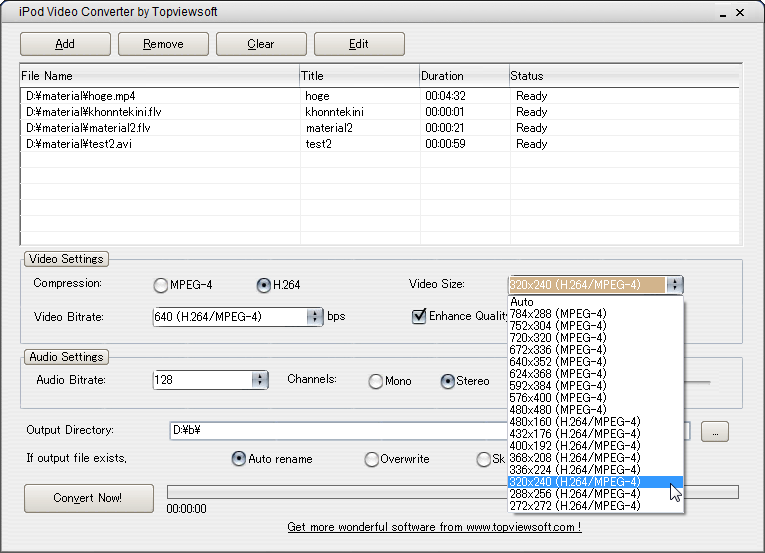Choose Auto video size
The image size is (765, 553).
coord(596,302)
